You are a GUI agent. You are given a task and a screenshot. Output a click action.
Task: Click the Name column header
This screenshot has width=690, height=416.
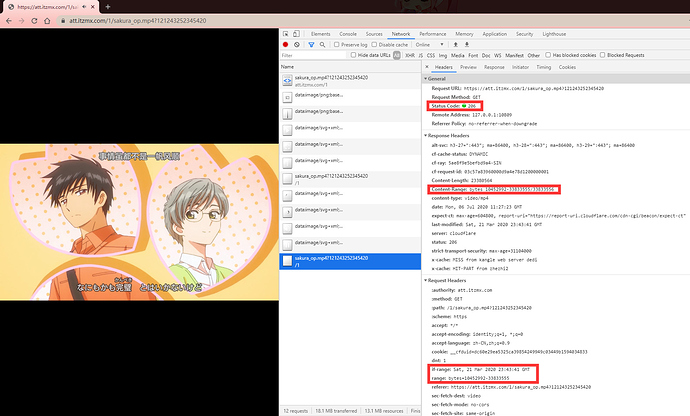click(287, 67)
